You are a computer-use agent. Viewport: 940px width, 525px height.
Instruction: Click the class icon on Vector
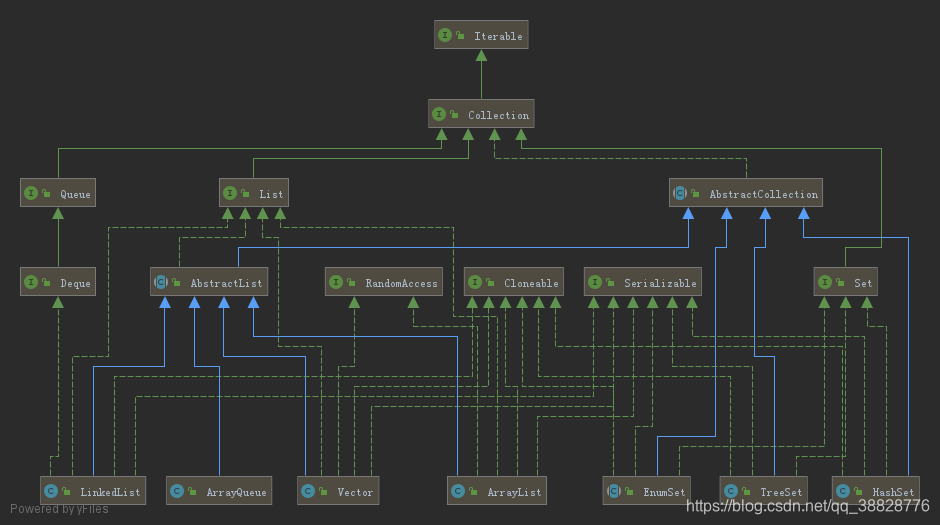tap(308, 491)
